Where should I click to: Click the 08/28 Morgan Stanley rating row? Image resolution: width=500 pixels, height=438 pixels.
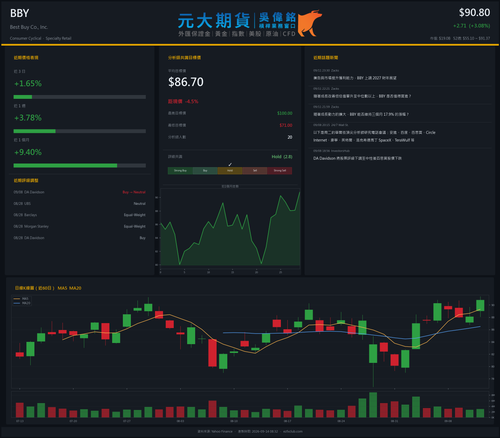(80, 226)
